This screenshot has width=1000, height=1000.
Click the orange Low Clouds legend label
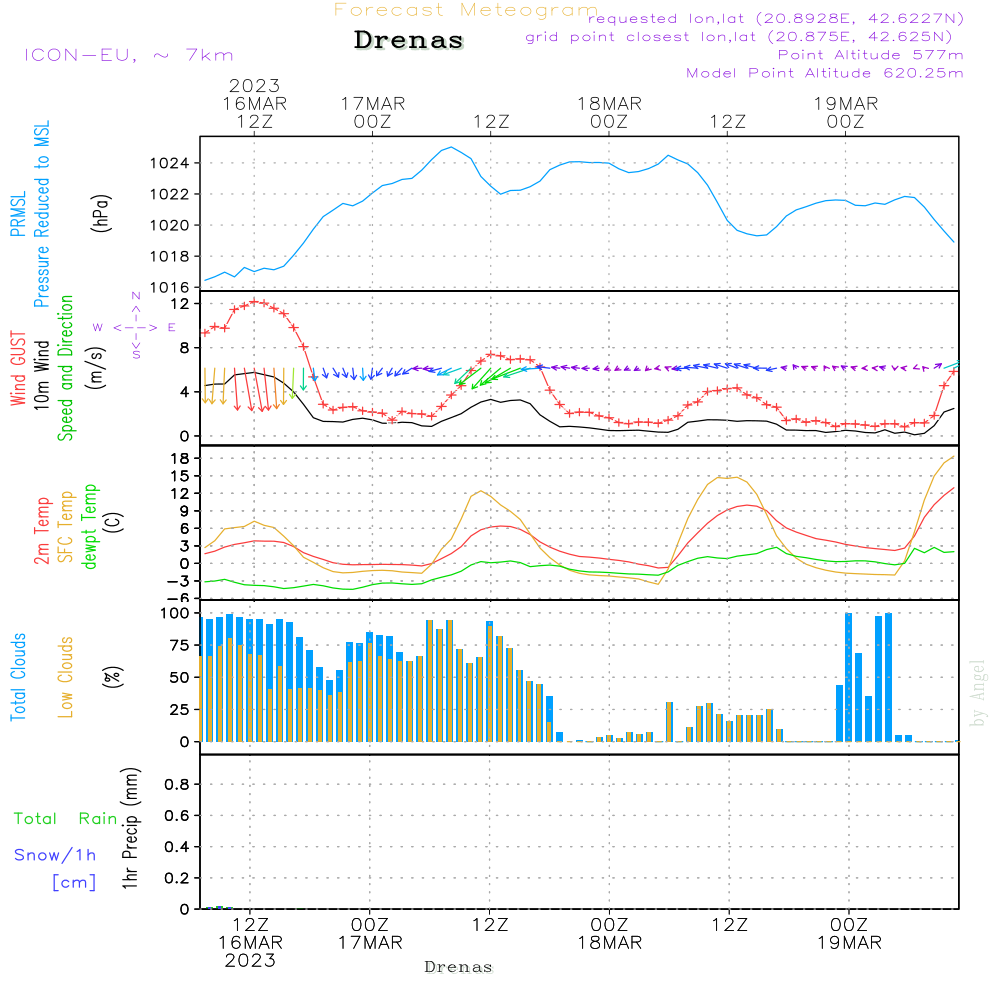tap(66, 677)
